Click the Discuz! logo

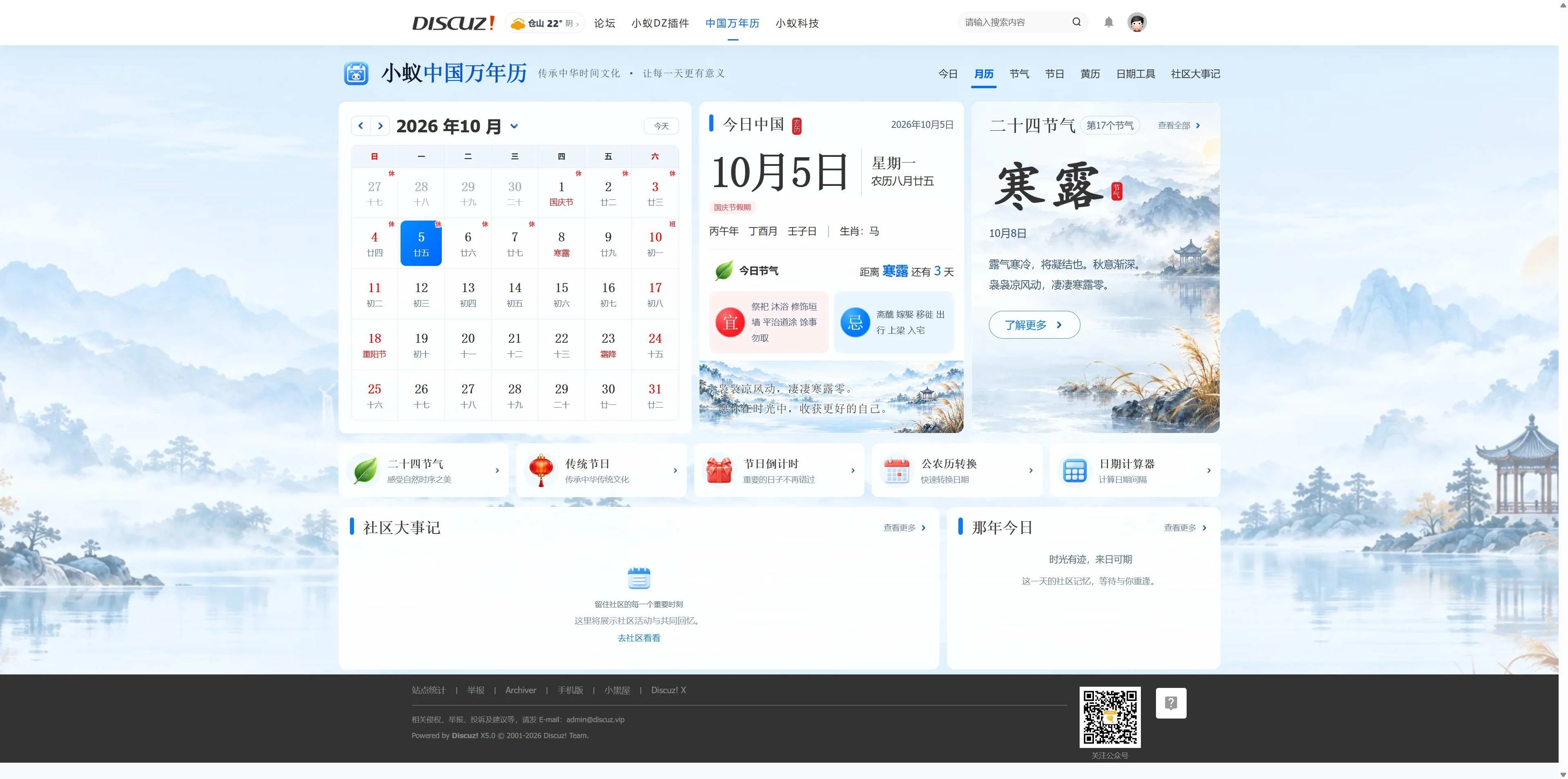click(x=453, y=23)
